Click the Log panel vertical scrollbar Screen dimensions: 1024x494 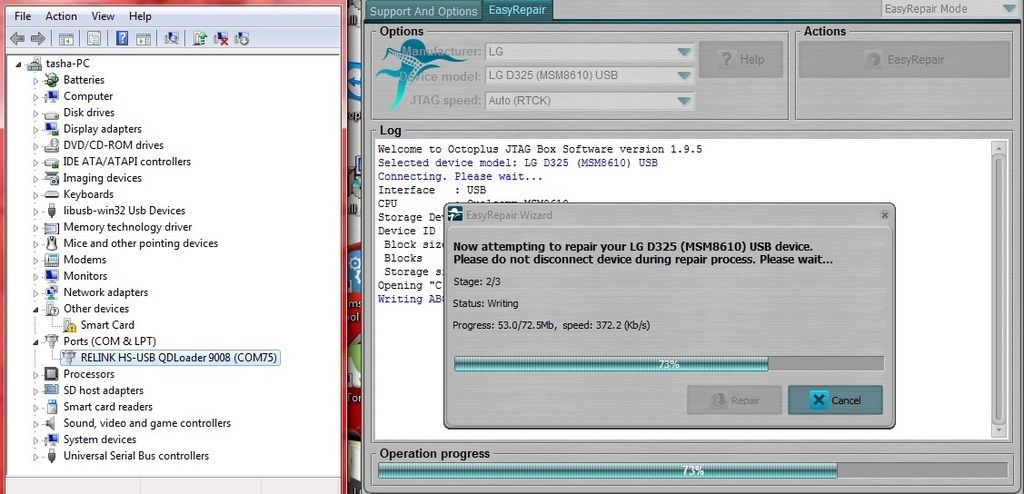pyautogui.click(x=999, y=288)
